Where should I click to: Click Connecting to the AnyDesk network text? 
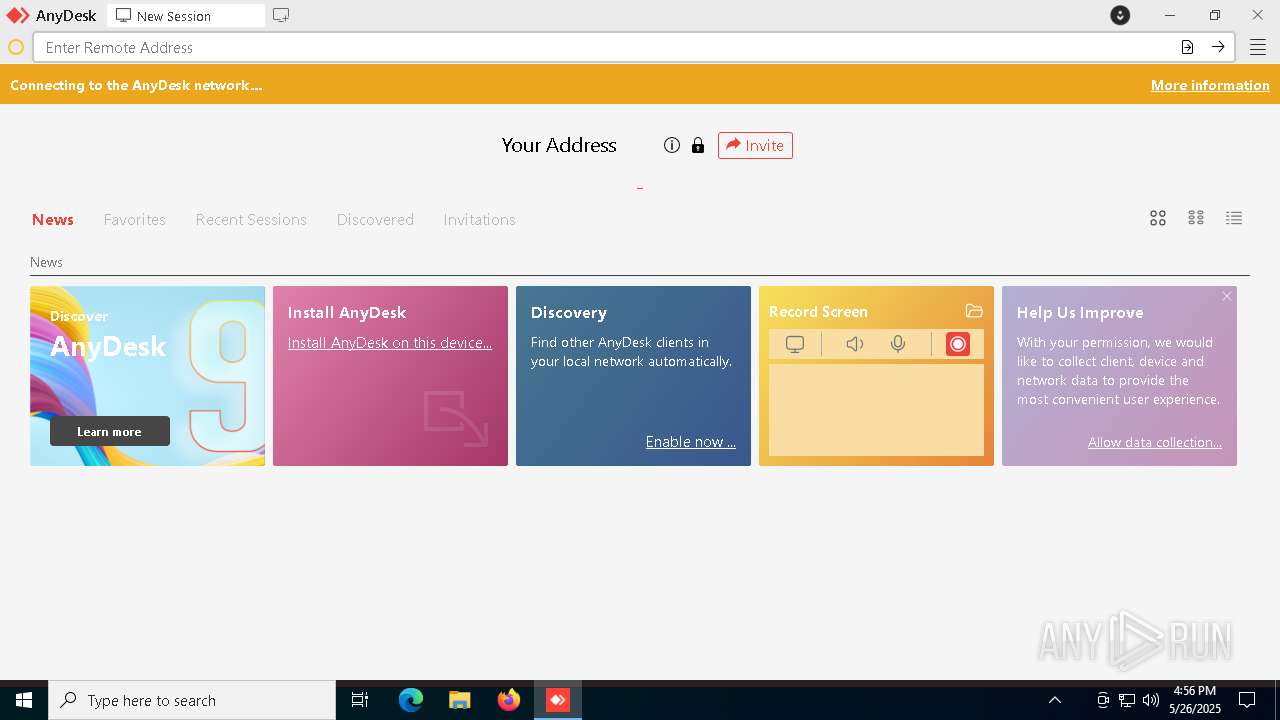136,85
